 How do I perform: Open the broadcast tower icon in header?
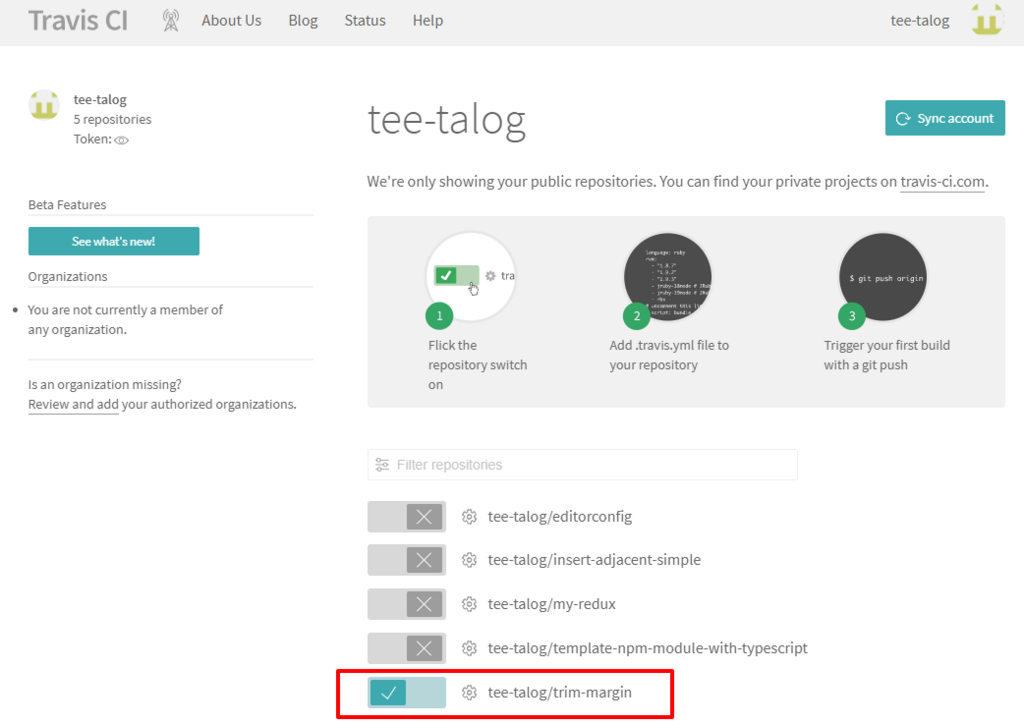170,21
